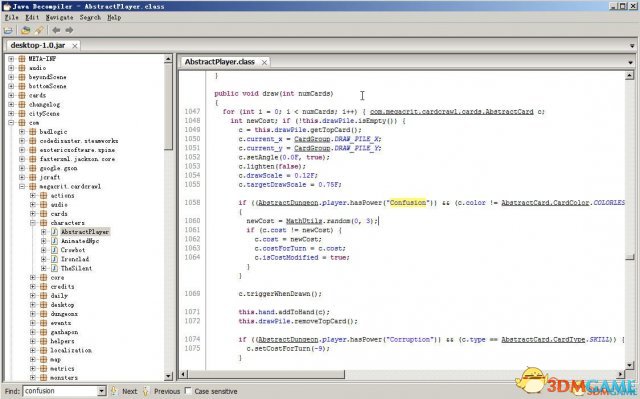Click the Open File toolbar icon

[8, 30]
